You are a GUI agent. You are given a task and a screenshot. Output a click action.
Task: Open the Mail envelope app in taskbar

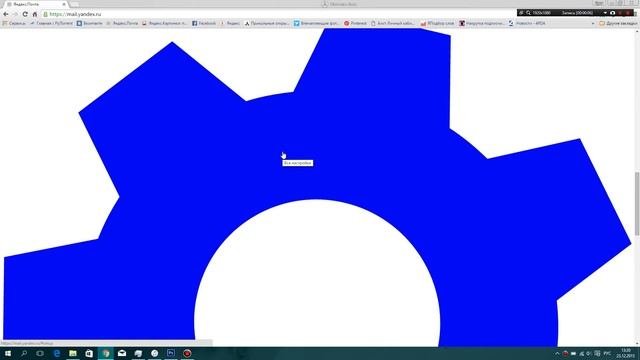(122, 353)
